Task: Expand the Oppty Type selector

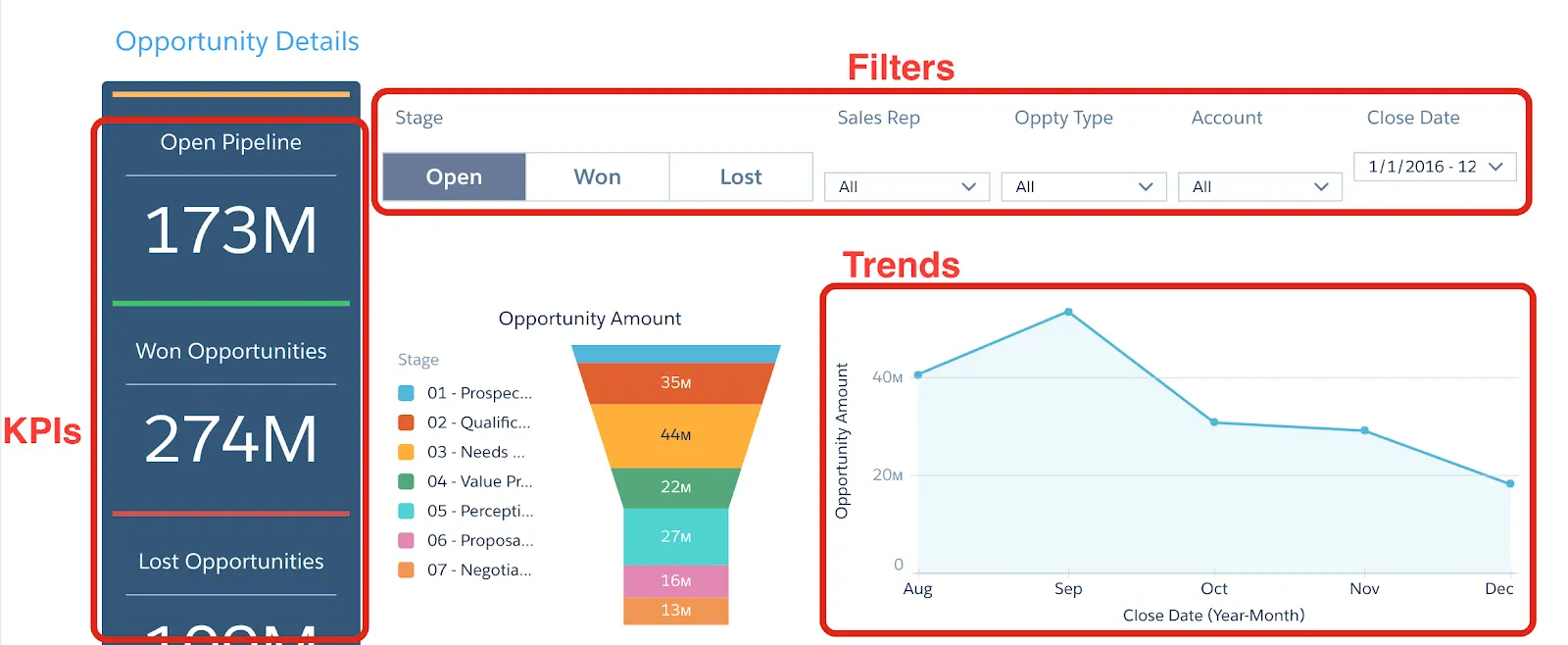Action: pyautogui.click(x=1082, y=186)
